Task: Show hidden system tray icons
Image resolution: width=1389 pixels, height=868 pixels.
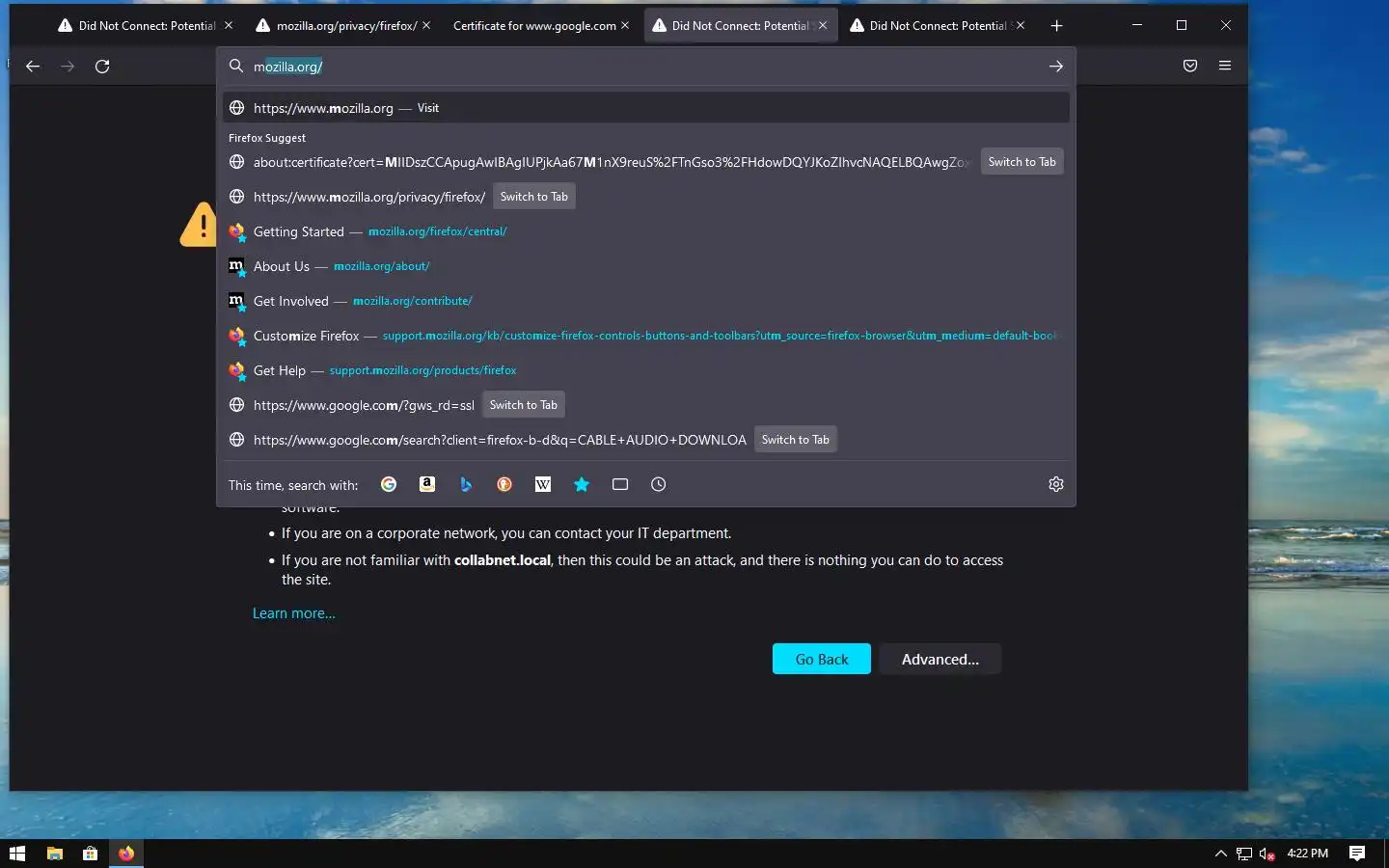Action: (1221, 854)
